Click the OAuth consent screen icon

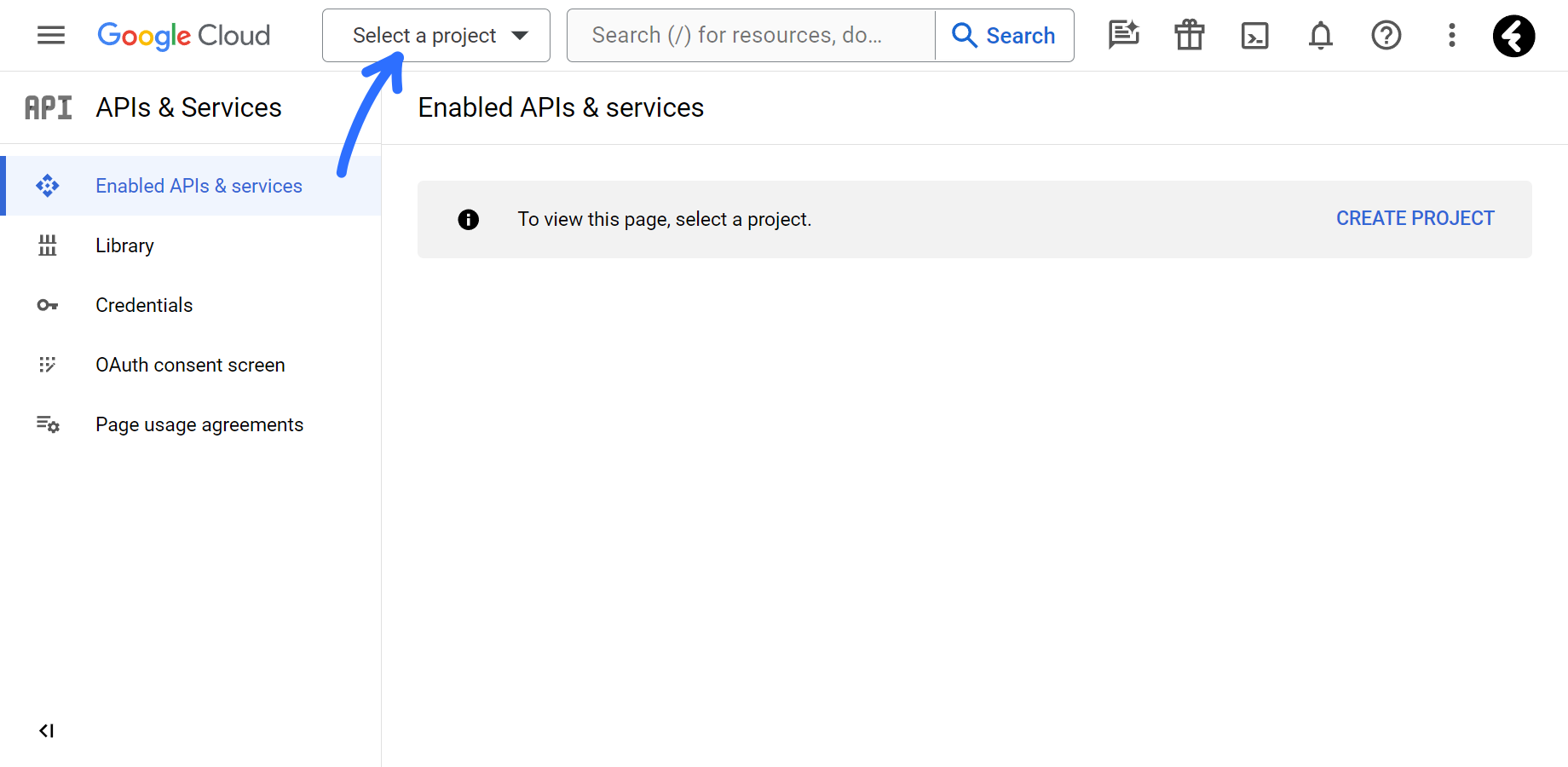(x=48, y=365)
